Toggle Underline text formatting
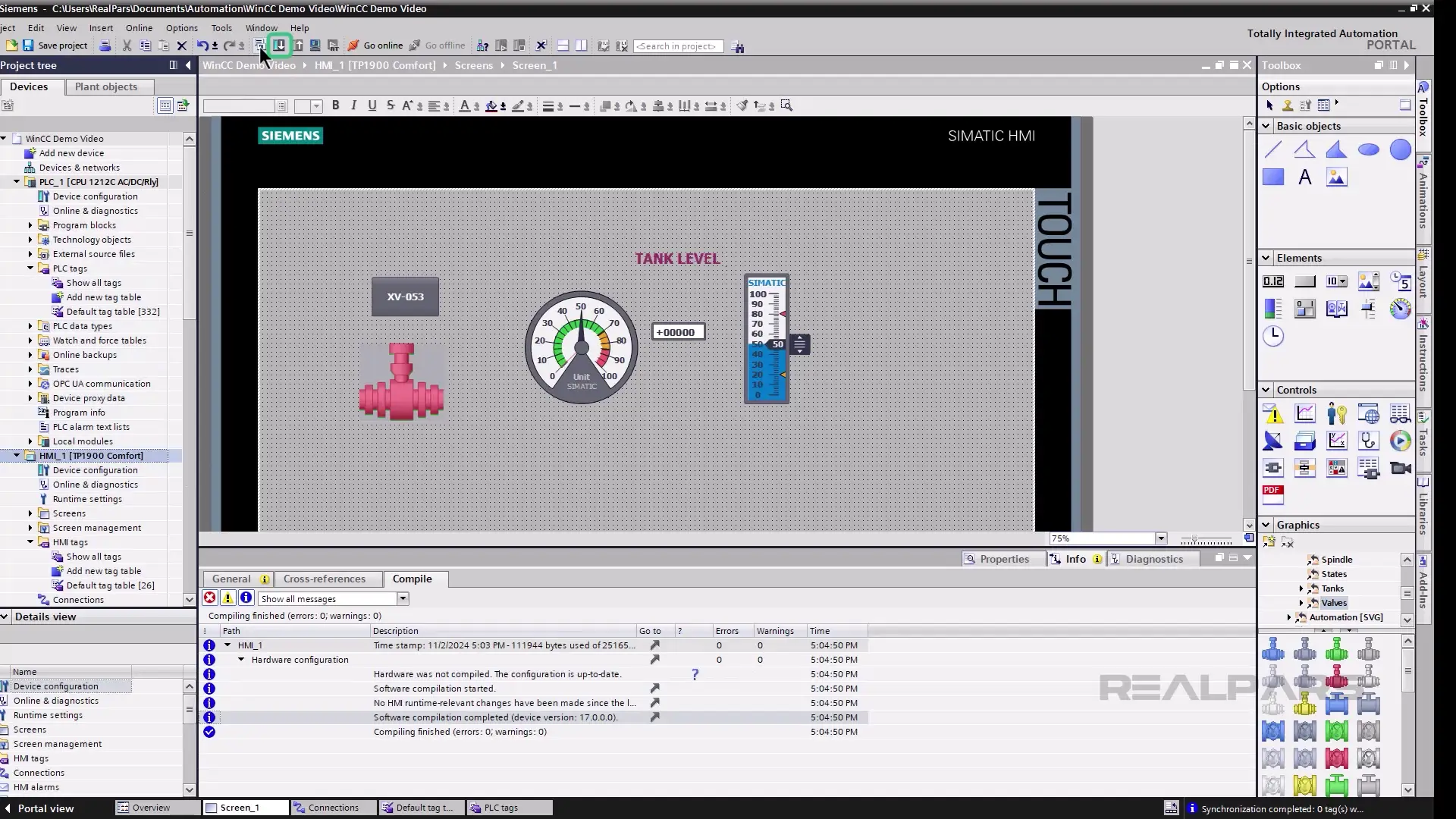1456x819 pixels. click(372, 105)
